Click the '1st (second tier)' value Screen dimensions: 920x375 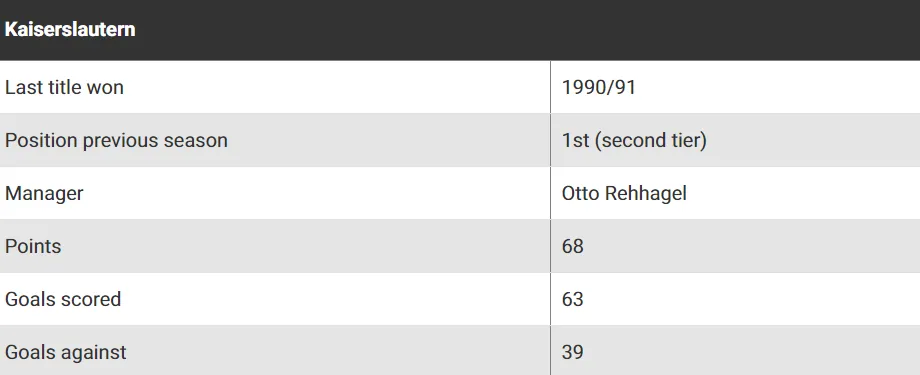[634, 141]
